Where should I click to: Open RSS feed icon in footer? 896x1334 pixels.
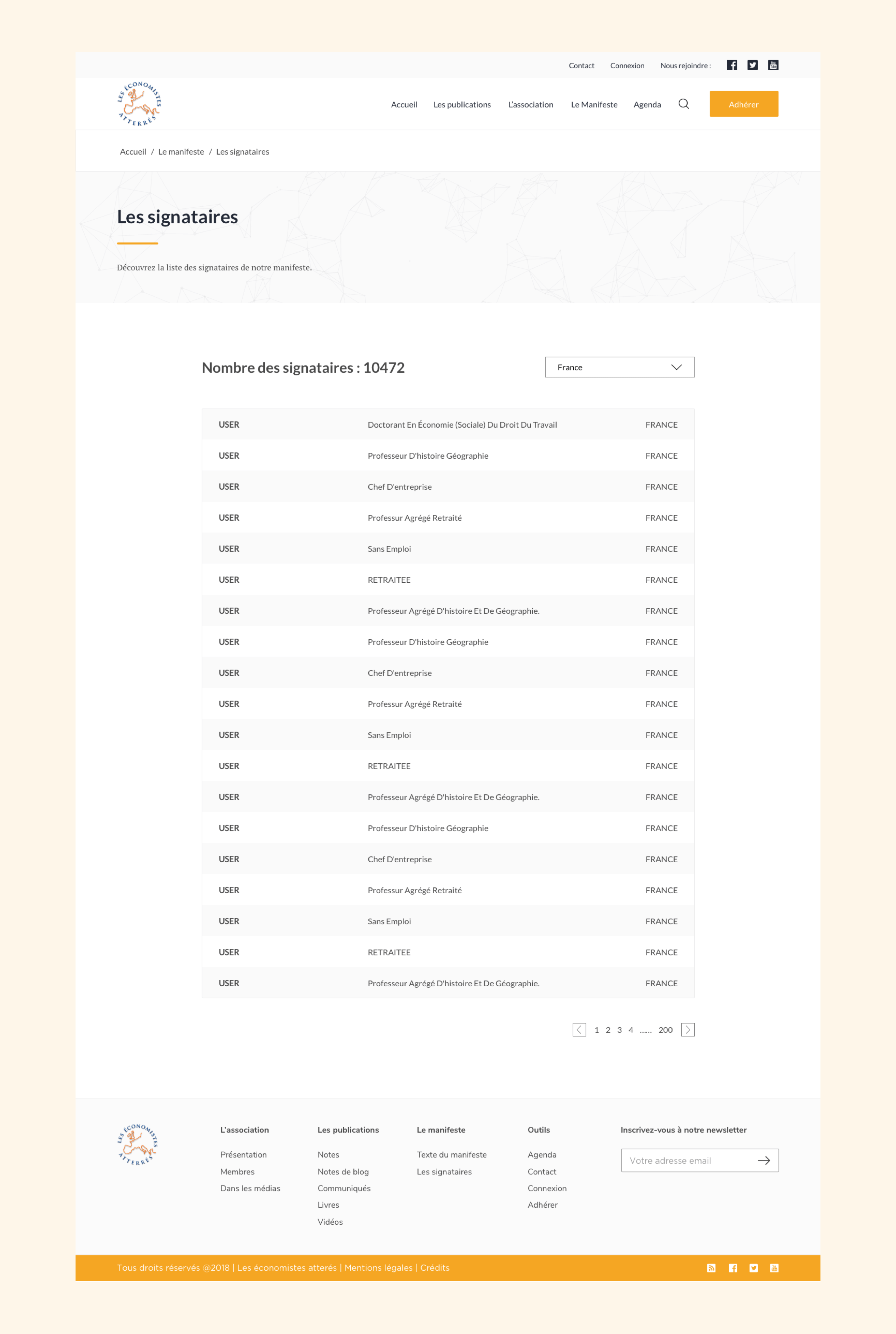(x=711, y=1268)
